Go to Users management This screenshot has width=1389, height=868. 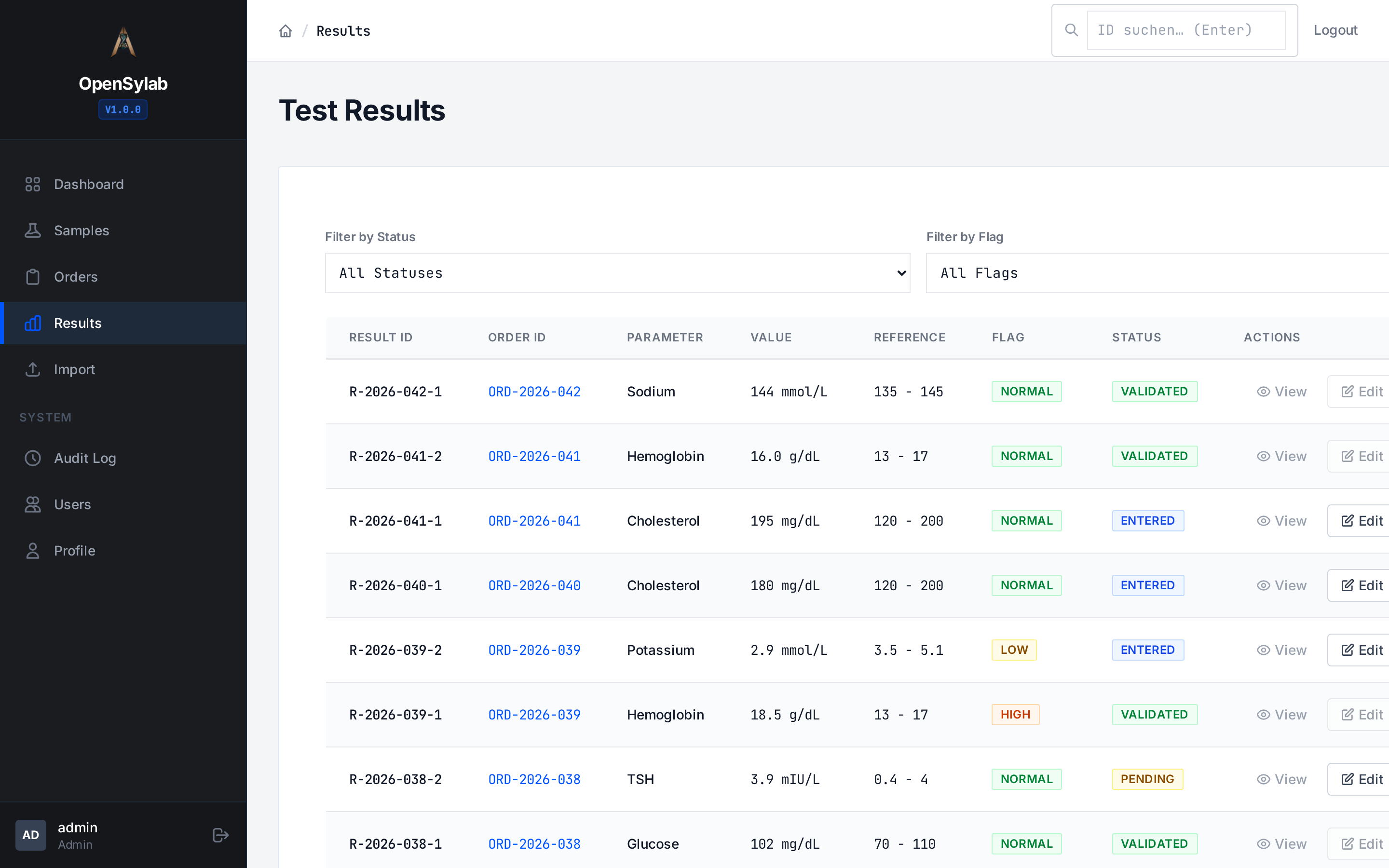click(x=123, y=504)
